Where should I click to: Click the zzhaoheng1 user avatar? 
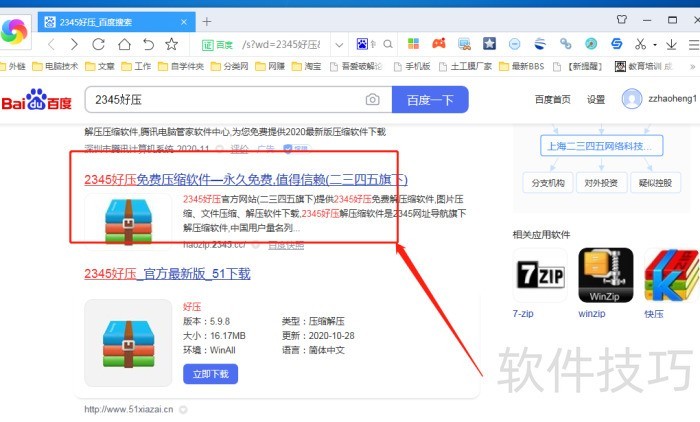(632, 99)
